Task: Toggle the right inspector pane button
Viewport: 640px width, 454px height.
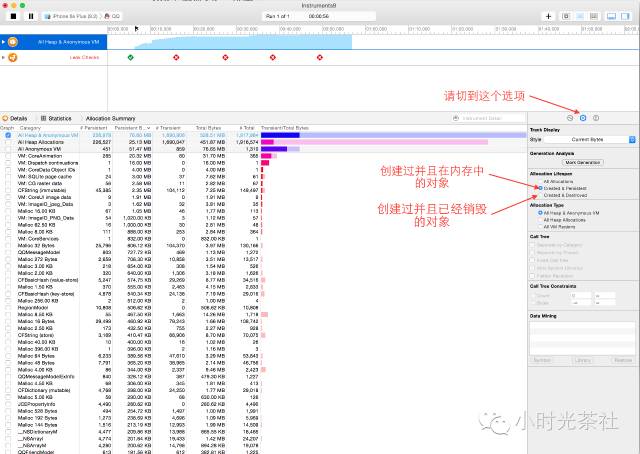Action: point(625,16)
